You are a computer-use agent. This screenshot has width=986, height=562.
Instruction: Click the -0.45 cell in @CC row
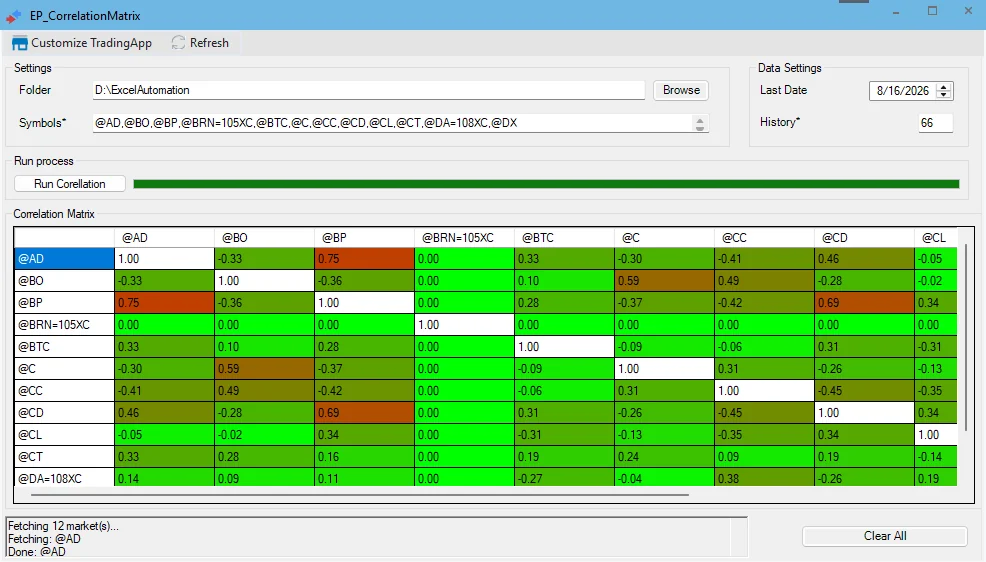tap(864, 390)
